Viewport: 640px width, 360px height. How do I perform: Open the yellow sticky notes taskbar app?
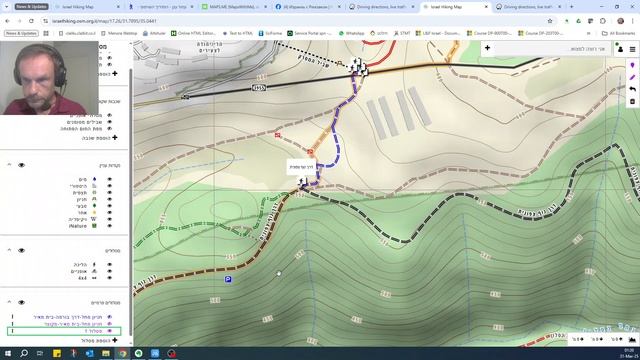pyautogui.click(x=57, y=353)
